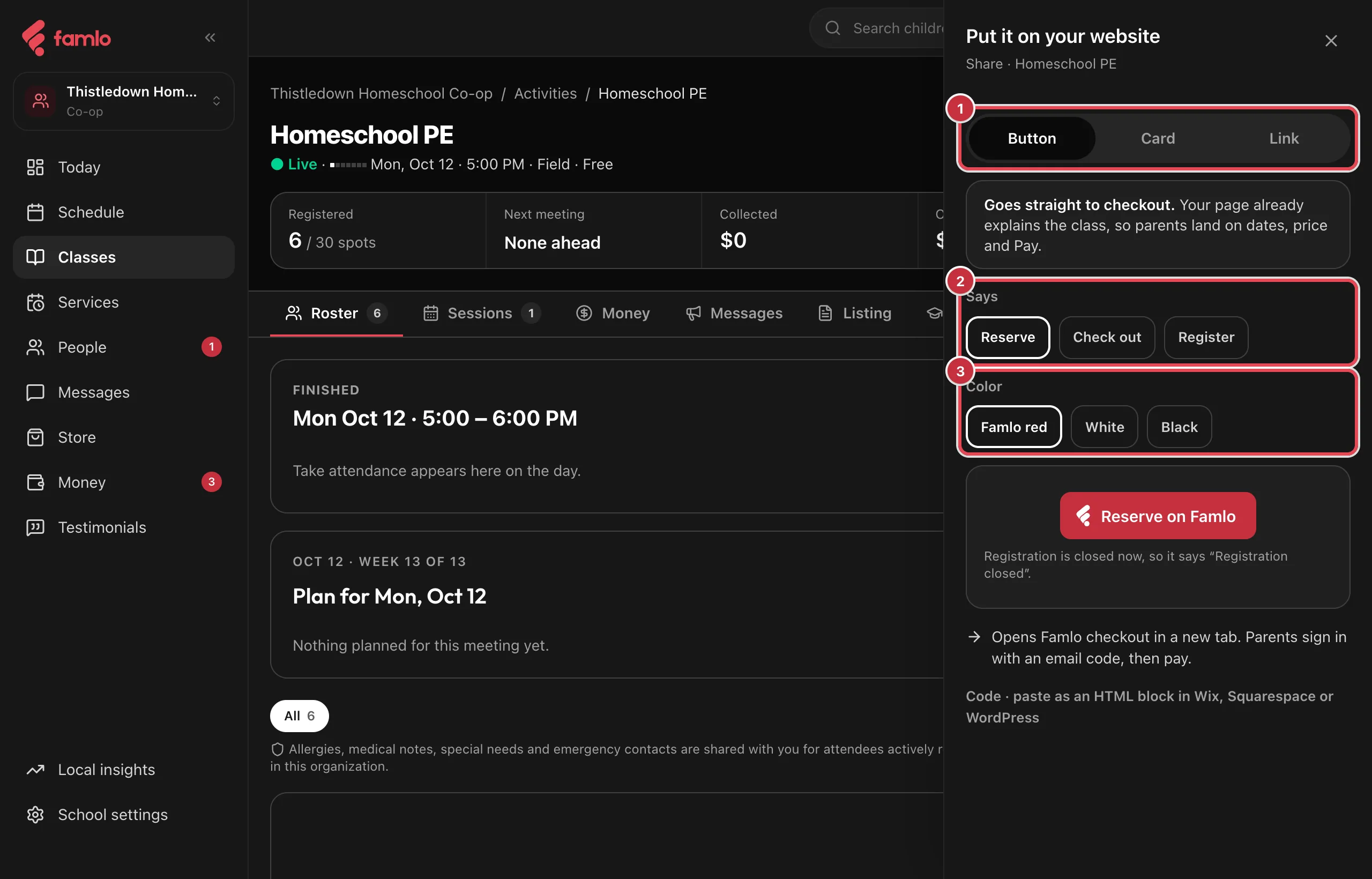Viewport: 1372px width, 879px height.
Task: Close the Put it on your website panel
Action: (1330, 41)
